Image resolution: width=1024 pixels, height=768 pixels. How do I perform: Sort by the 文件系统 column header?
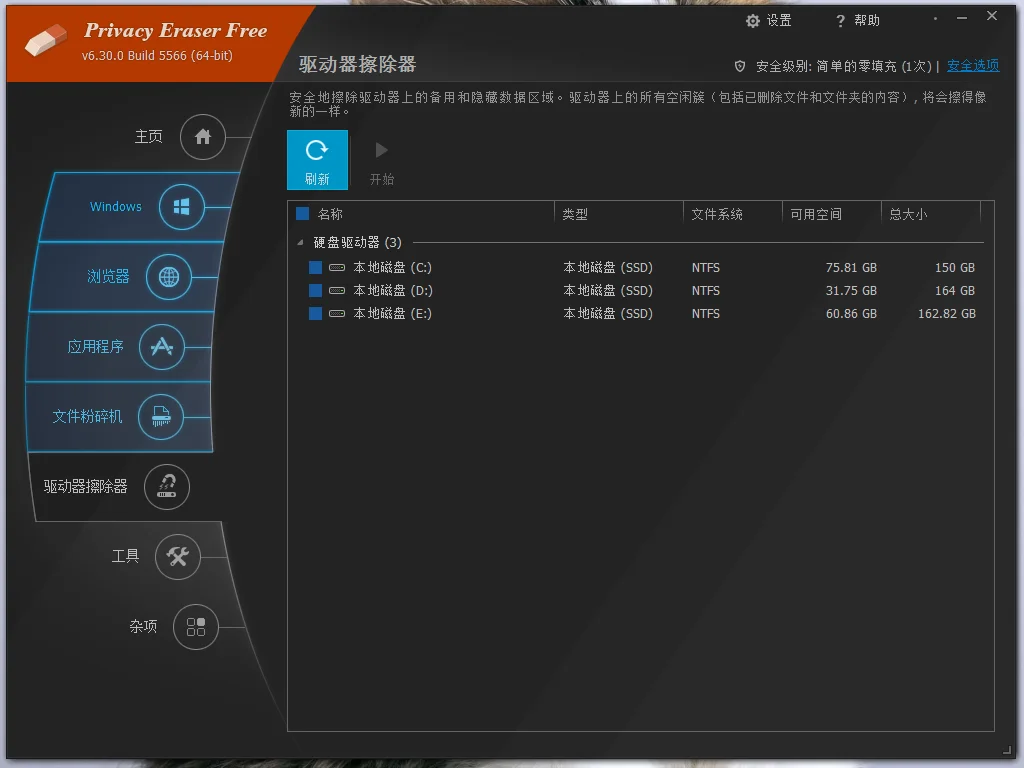(x=716, y=214)
